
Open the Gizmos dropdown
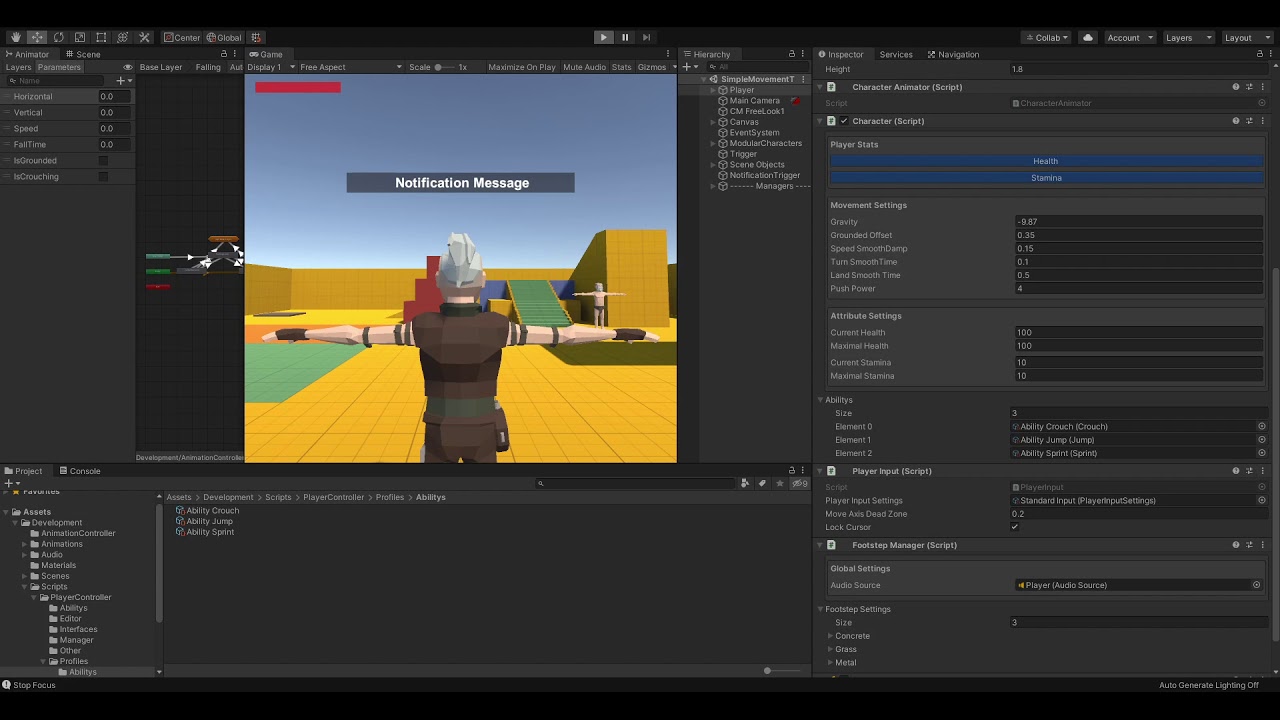click(655, 67)
